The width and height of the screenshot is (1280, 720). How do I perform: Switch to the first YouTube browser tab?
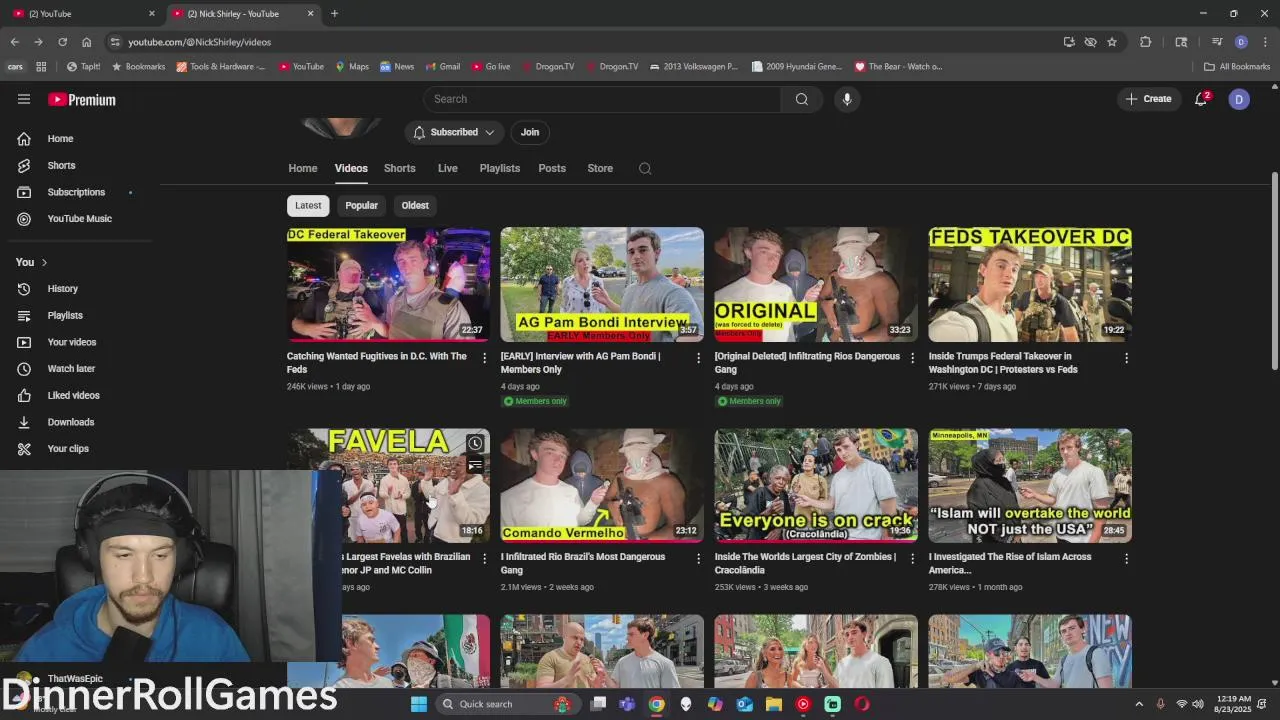click(x=84, y=13)
